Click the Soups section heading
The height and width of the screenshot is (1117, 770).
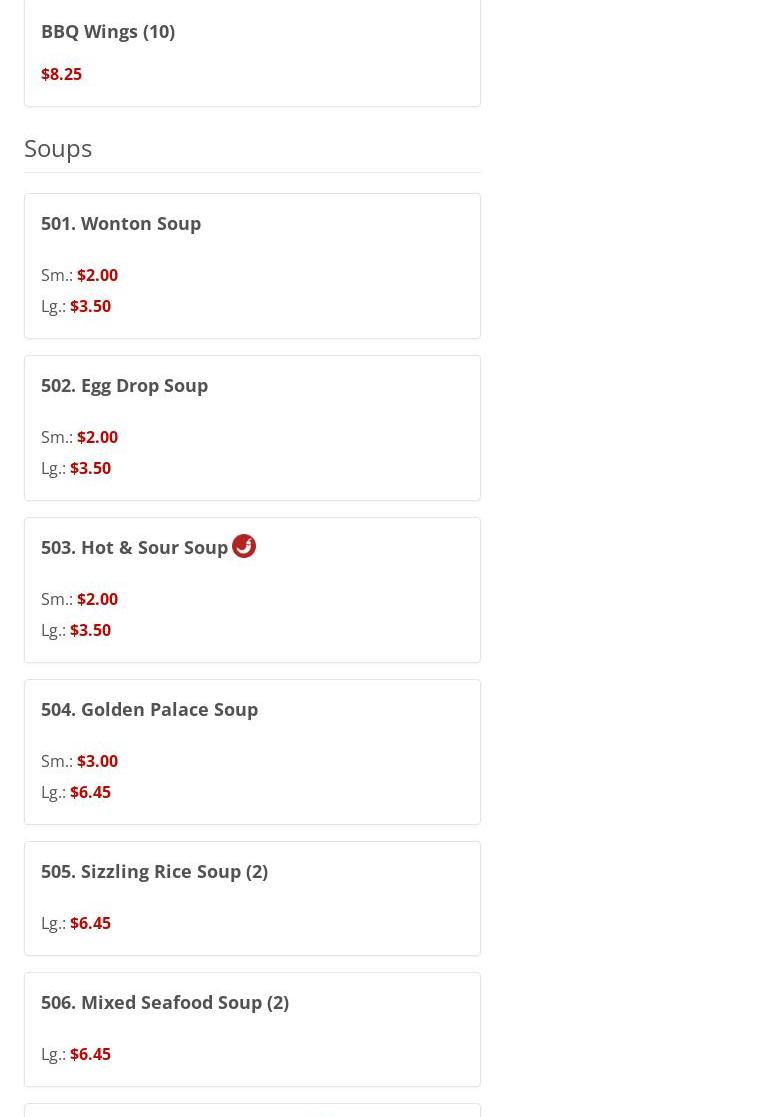58,149
